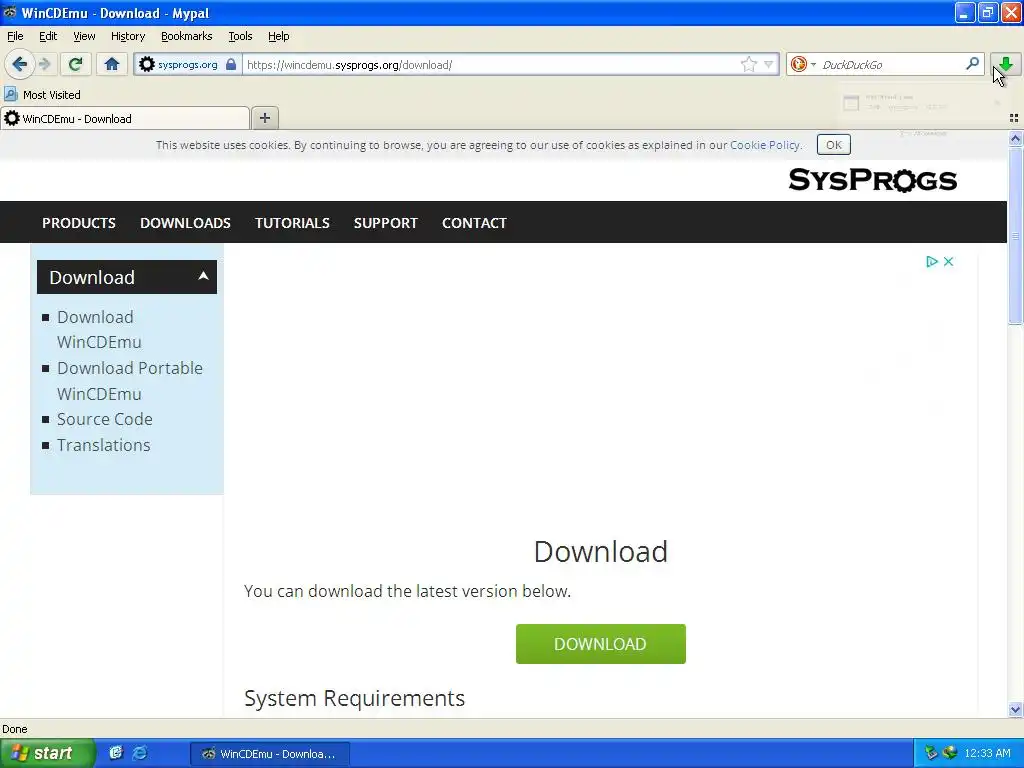Click the padlock security icon
1024x768 pixels.
point(231,64)
